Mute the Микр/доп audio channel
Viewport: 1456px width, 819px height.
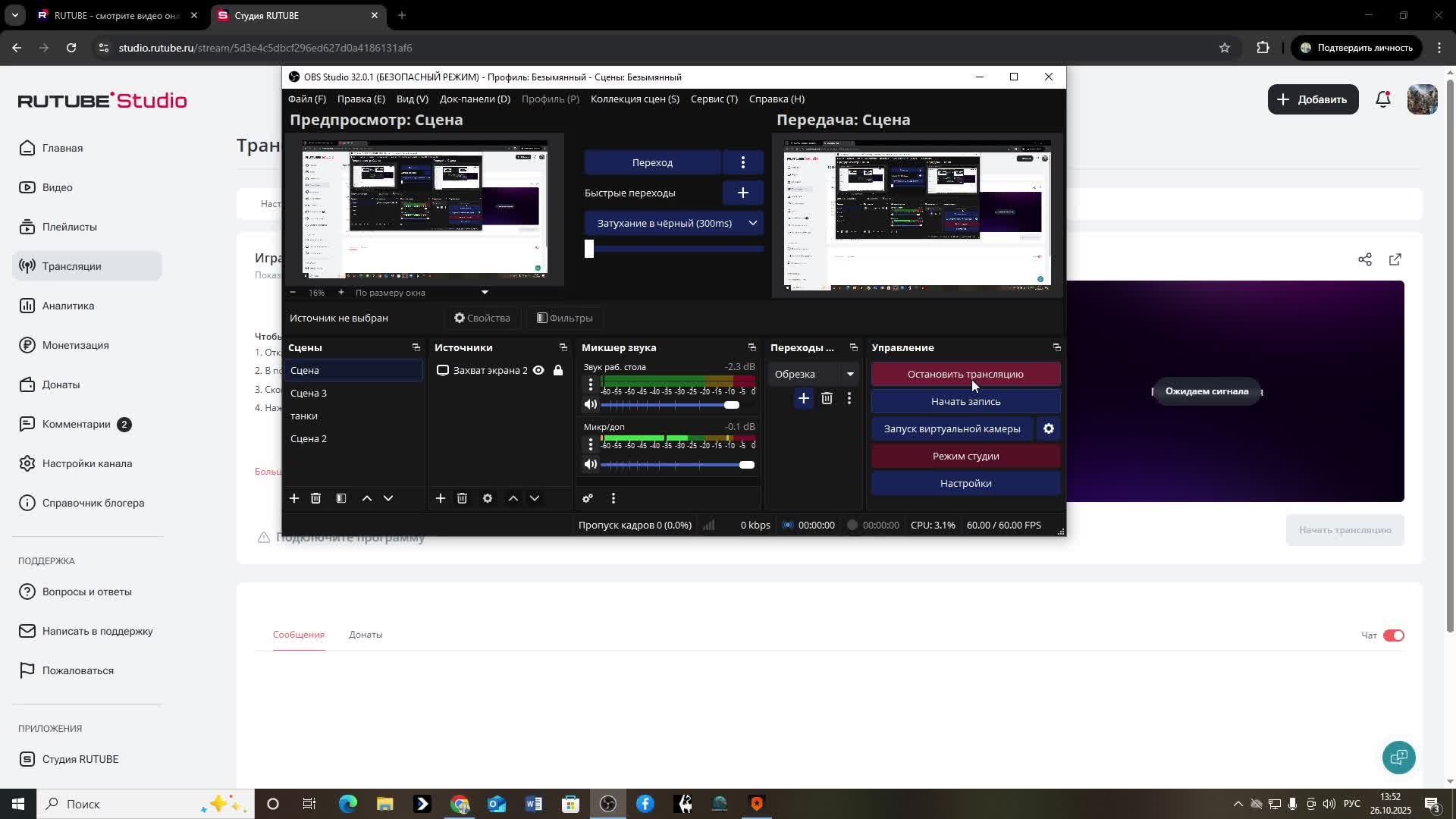(x=591, y=465)
